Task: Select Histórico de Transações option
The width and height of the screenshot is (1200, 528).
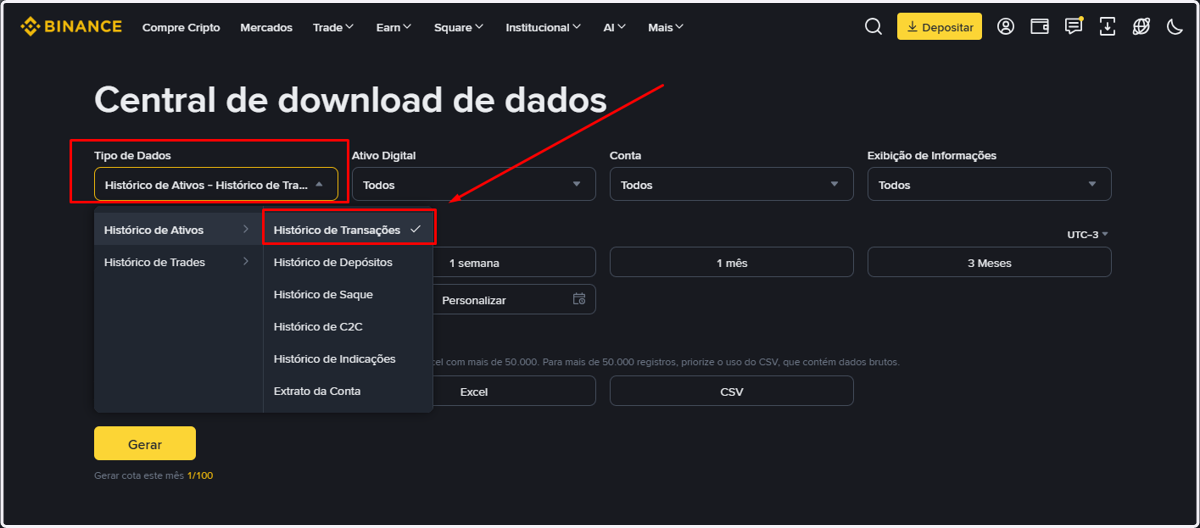Action: [x=348, y=230]
